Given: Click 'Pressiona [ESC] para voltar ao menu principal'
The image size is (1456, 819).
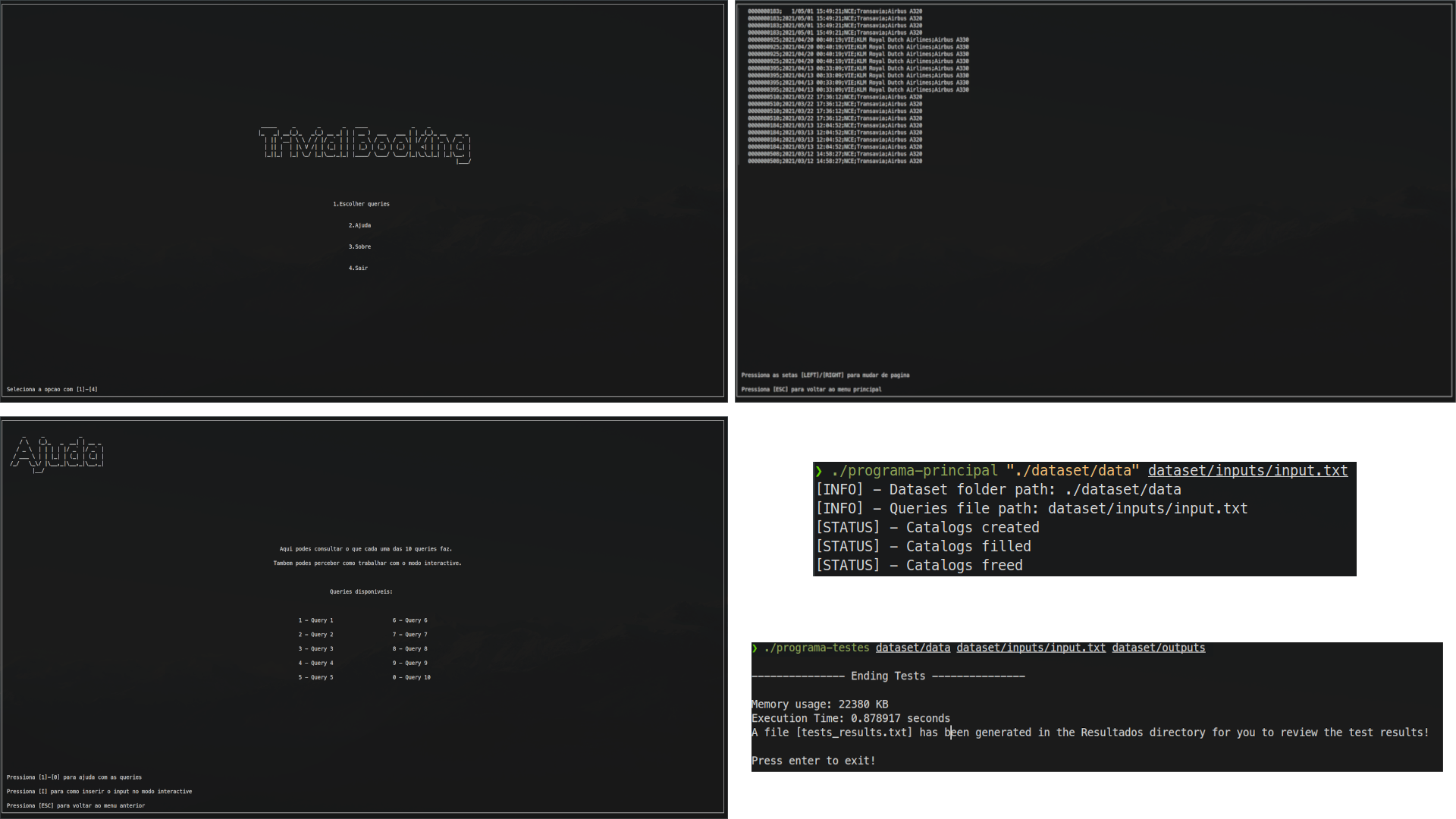Looking at the screenshot, I should tap(811, 389).
